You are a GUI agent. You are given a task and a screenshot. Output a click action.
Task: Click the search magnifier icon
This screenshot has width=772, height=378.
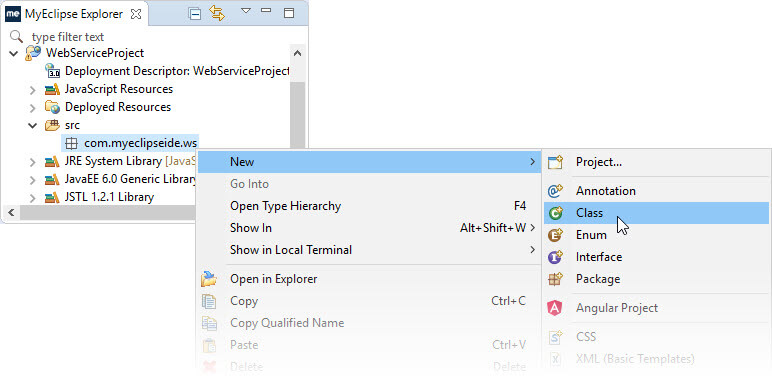point(16,36)
